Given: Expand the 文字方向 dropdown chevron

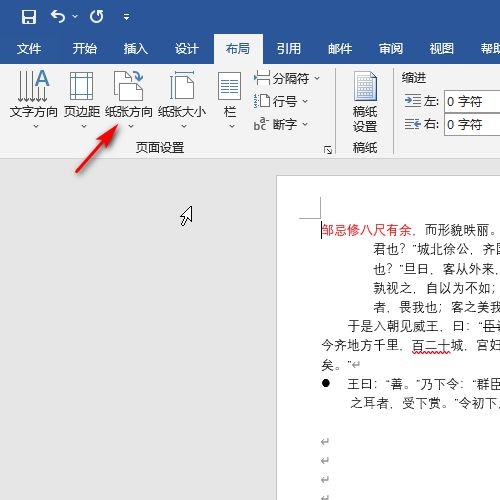Looking at the screenshot, I should point(36,126).
